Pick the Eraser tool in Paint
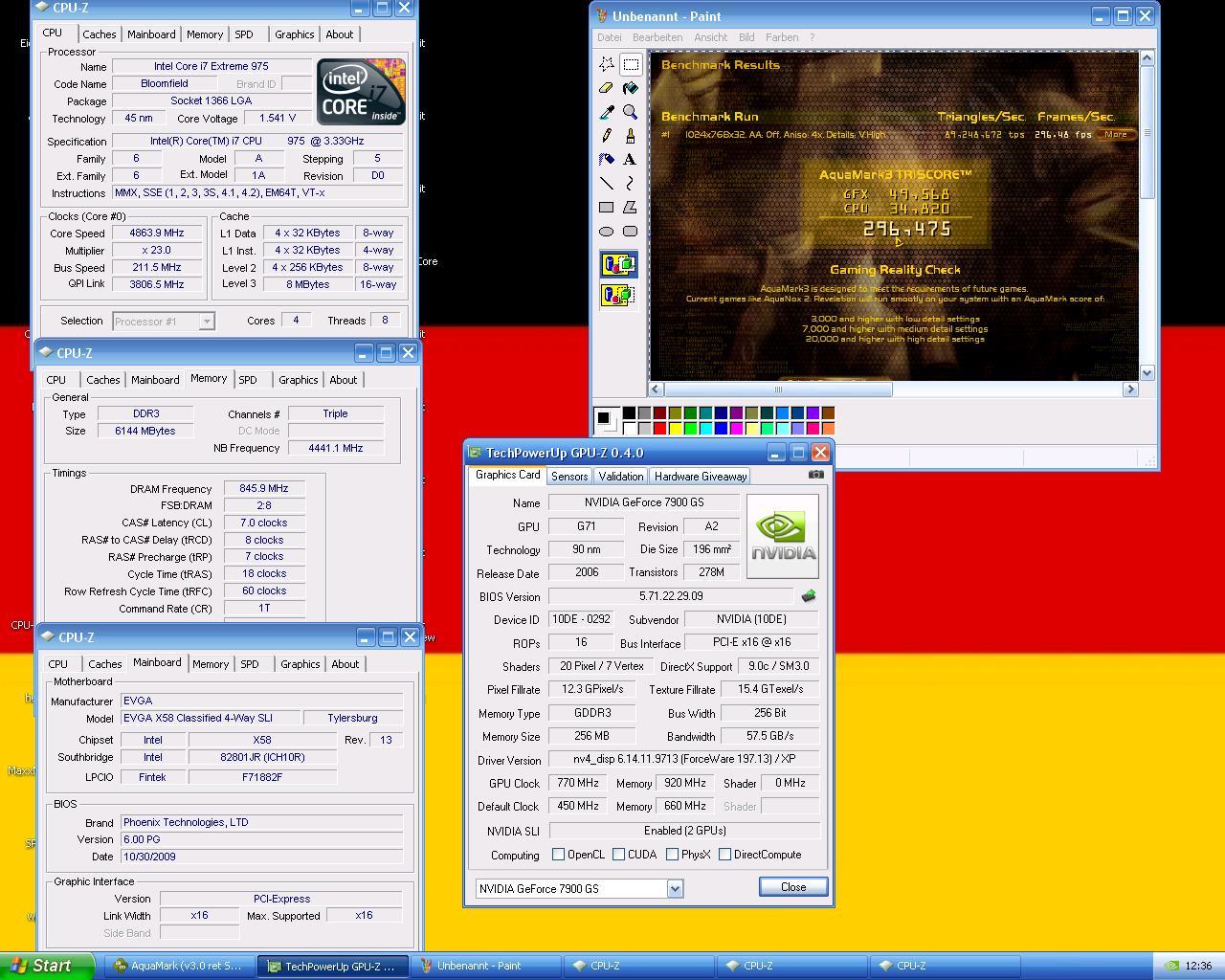The width and height of the screenshot is (1225, 980). [607, 88]
